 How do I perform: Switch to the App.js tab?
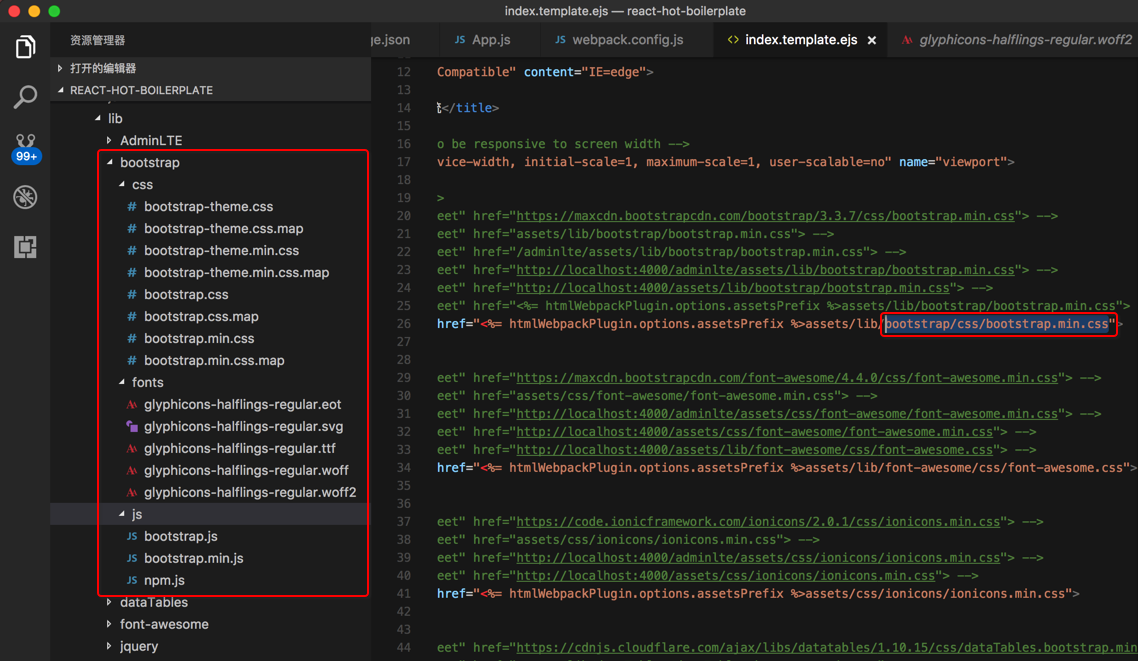[x=490, y=40]
